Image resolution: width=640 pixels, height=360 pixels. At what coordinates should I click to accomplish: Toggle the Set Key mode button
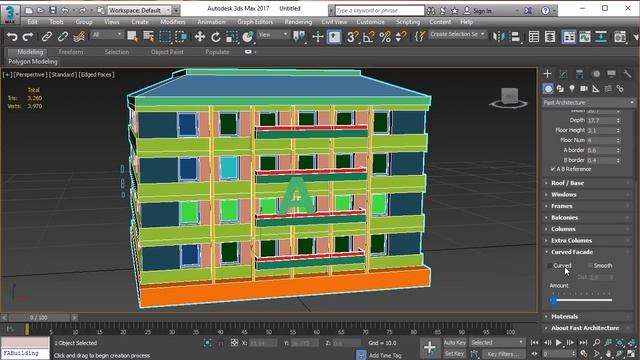tap(455, 353)
